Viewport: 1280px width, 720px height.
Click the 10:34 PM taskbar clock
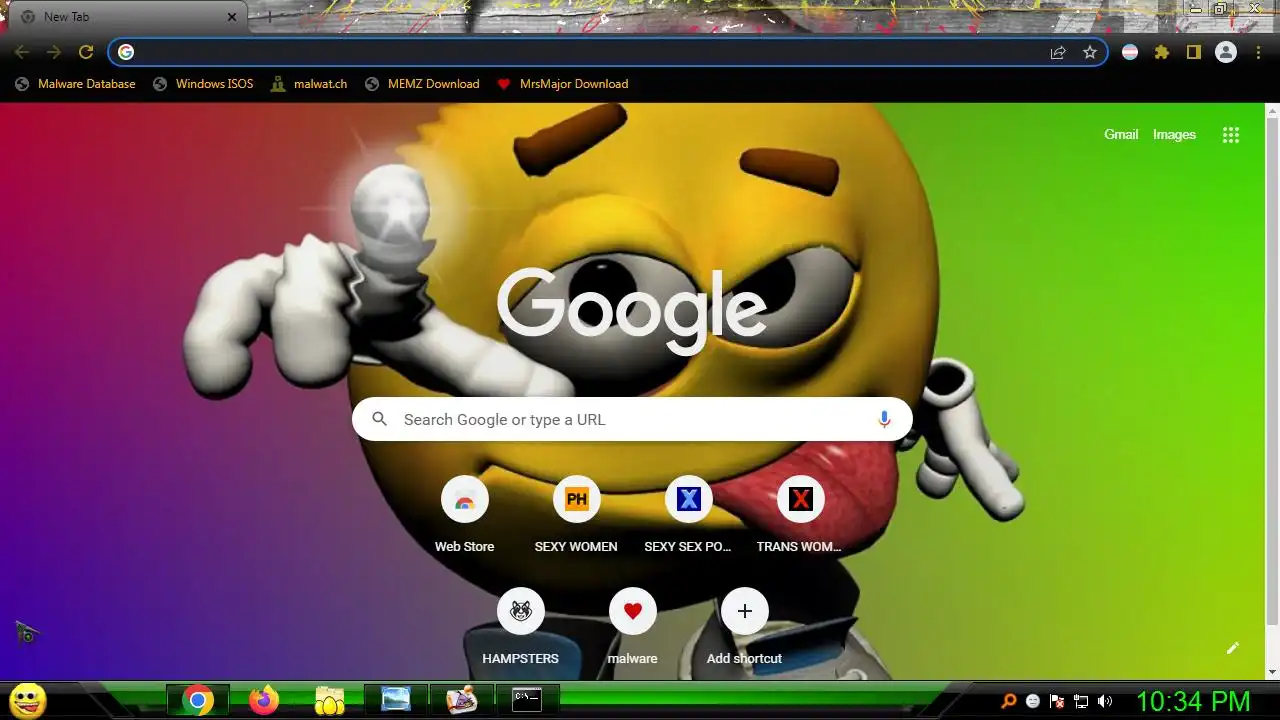pyautogui.click(x=1193, y=701)
